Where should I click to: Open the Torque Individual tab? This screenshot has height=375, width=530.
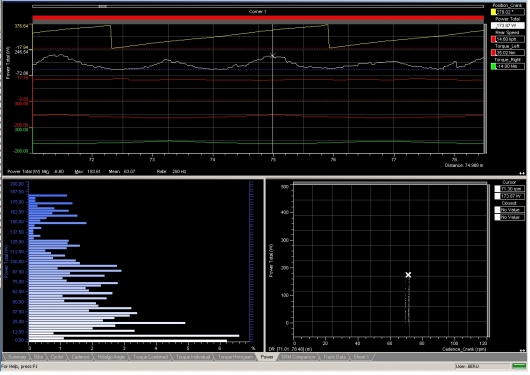(x=193, y=357)
